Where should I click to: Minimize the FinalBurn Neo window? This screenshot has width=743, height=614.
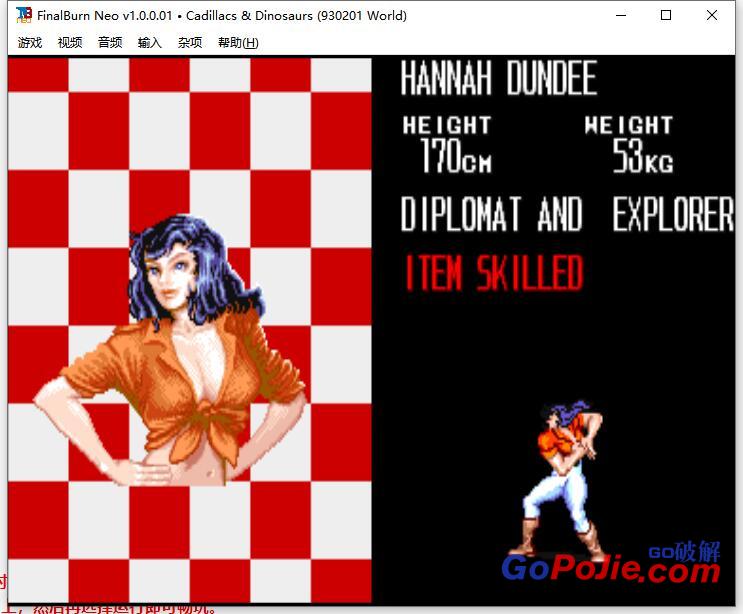(621, 15)
